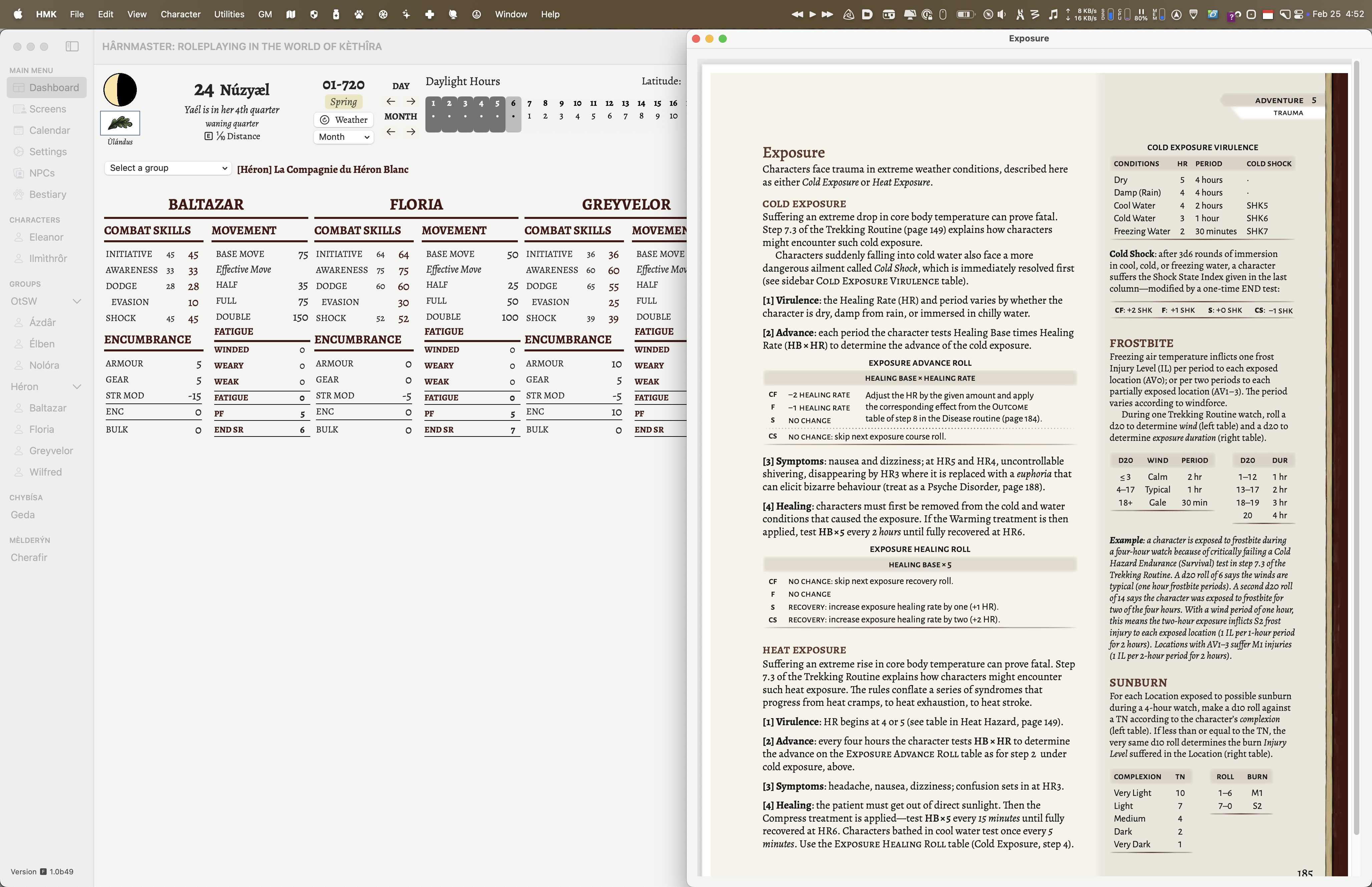Image resolution: width=1372 pixels, height=887 pixels.
Task: Open the Utilities menu
Action: [229, 14]
